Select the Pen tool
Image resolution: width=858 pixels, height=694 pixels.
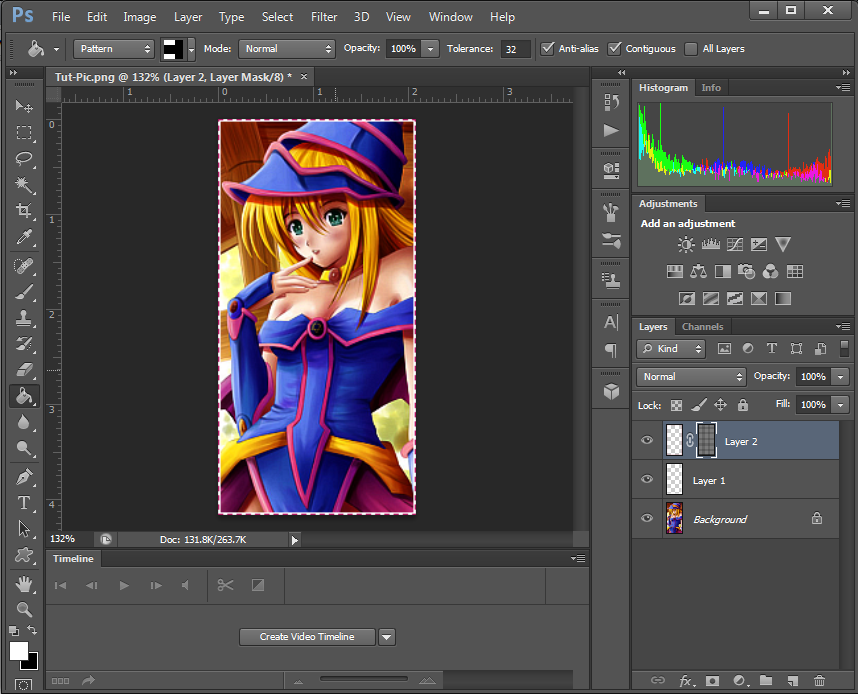(24, 477)
